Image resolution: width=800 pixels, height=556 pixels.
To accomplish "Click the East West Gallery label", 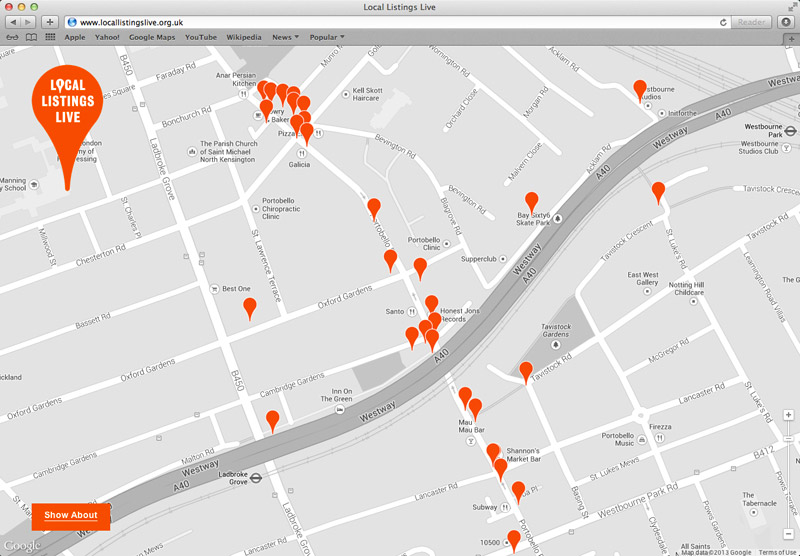I will (x=643, y=279).
